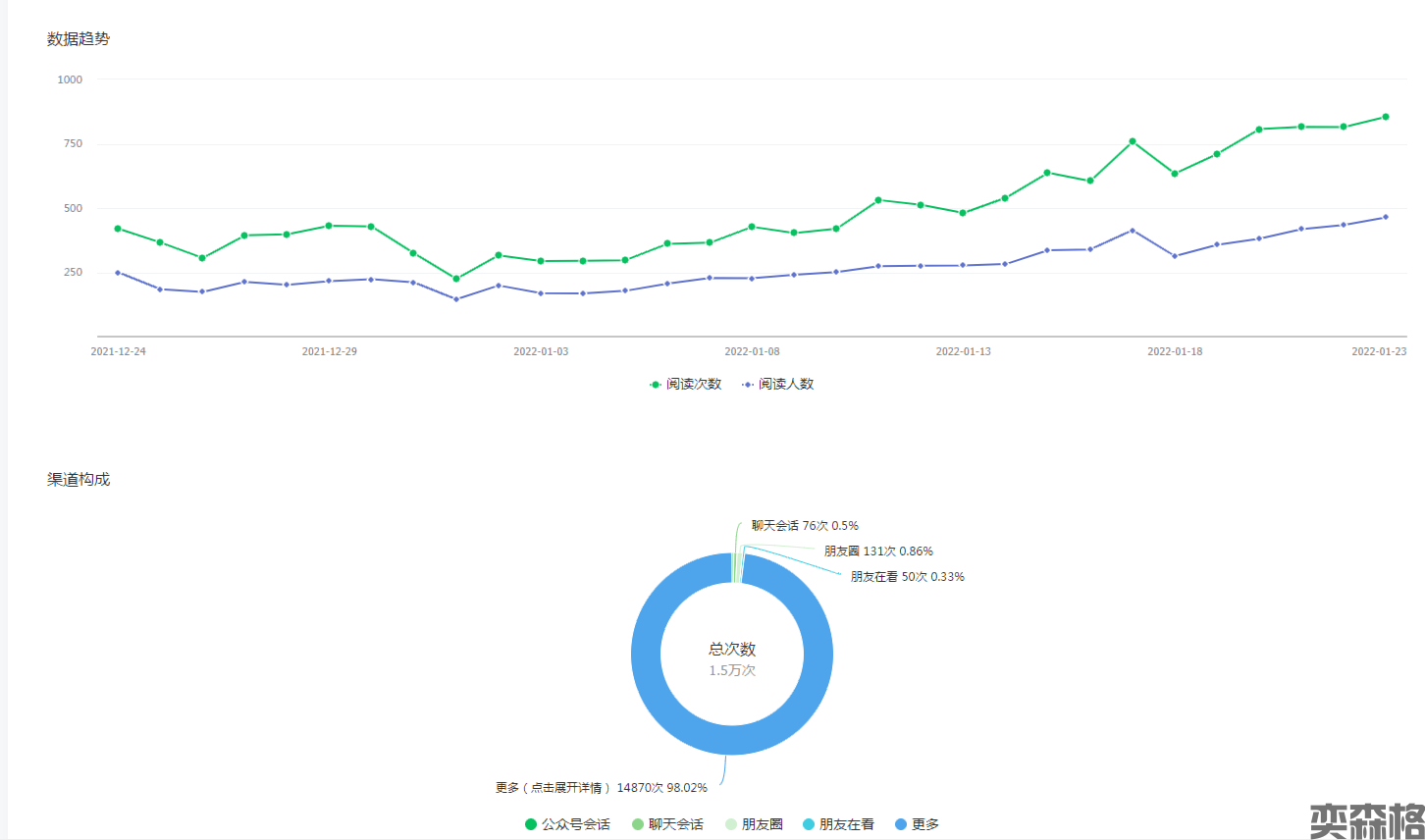Select the last purple point at 2022-01-23
This screenshot has height=840, width=1425.
1386,217
